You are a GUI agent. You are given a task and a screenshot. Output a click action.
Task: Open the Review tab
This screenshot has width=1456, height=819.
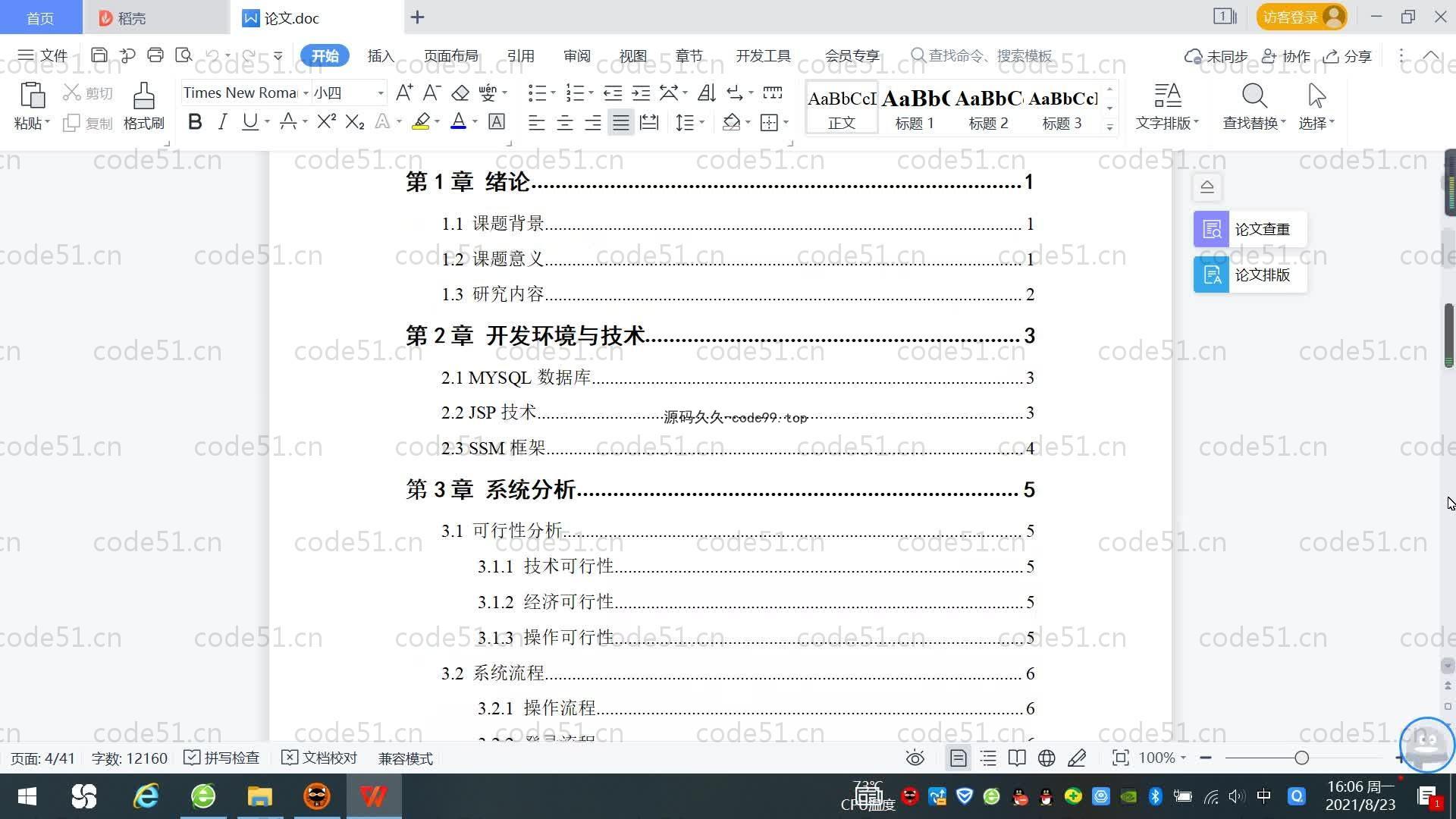coord(576,55)
